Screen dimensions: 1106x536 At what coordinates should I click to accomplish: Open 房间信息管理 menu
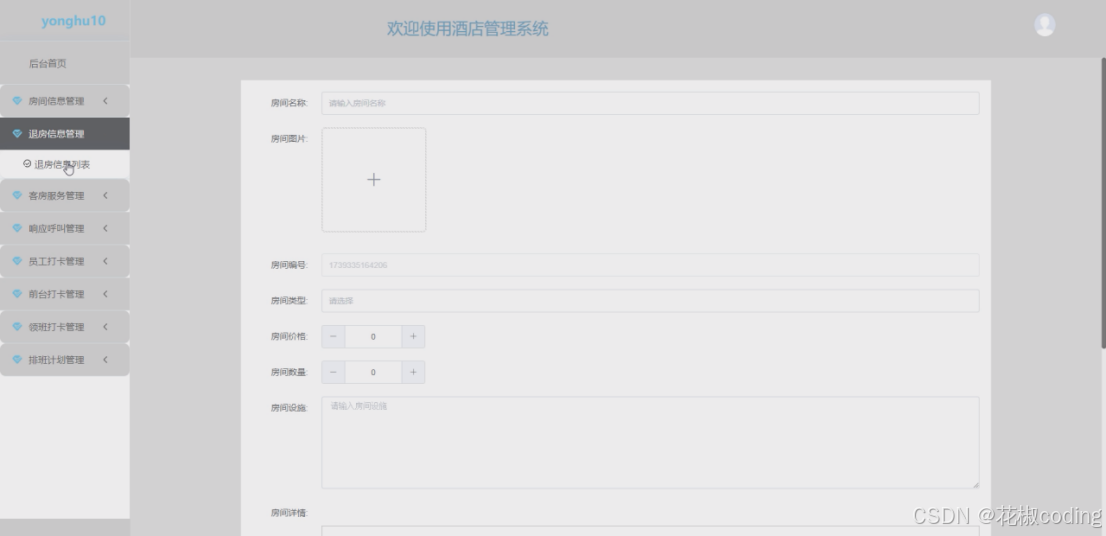tap(65, 101)
